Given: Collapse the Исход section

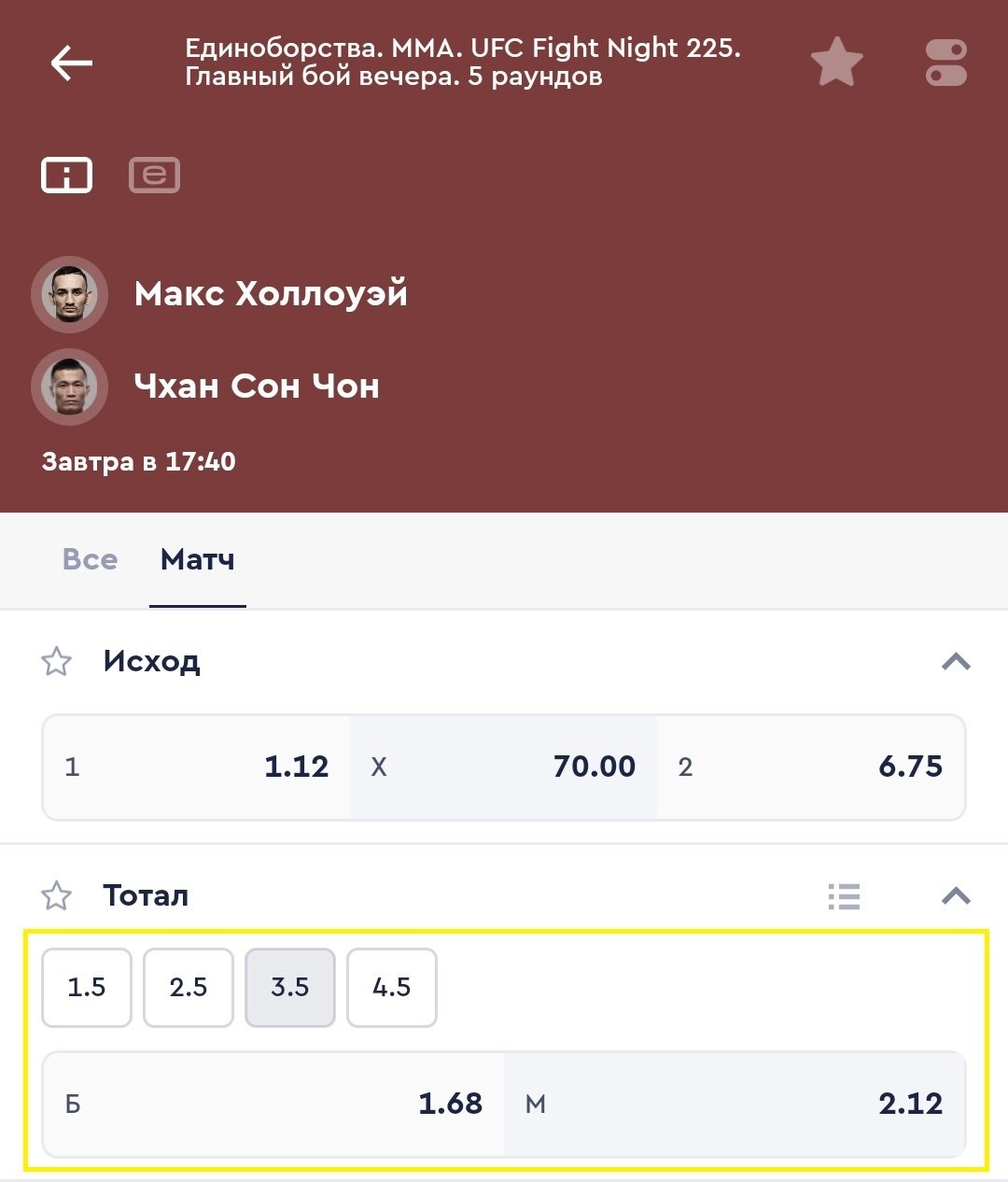Looking at the screenshot, I should [956, 662].
